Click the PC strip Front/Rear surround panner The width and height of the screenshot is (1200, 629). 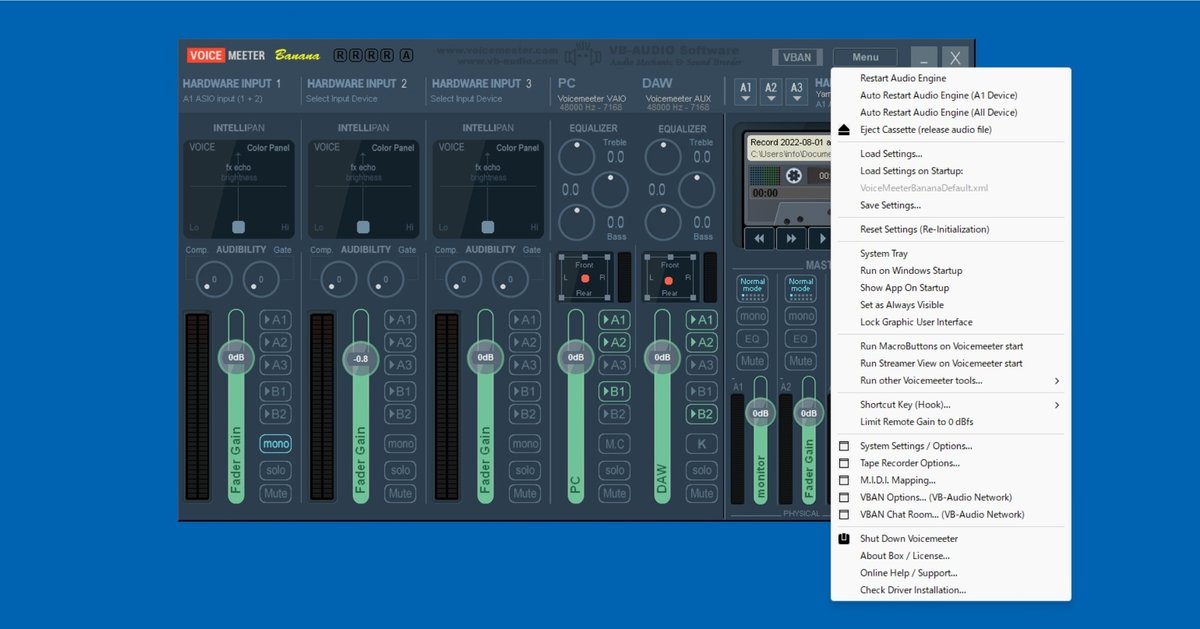point(584,276)
